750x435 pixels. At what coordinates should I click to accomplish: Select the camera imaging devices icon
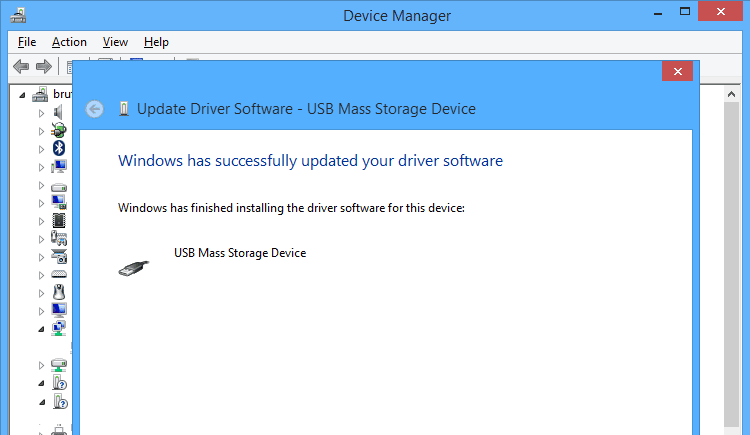point(59,256)
